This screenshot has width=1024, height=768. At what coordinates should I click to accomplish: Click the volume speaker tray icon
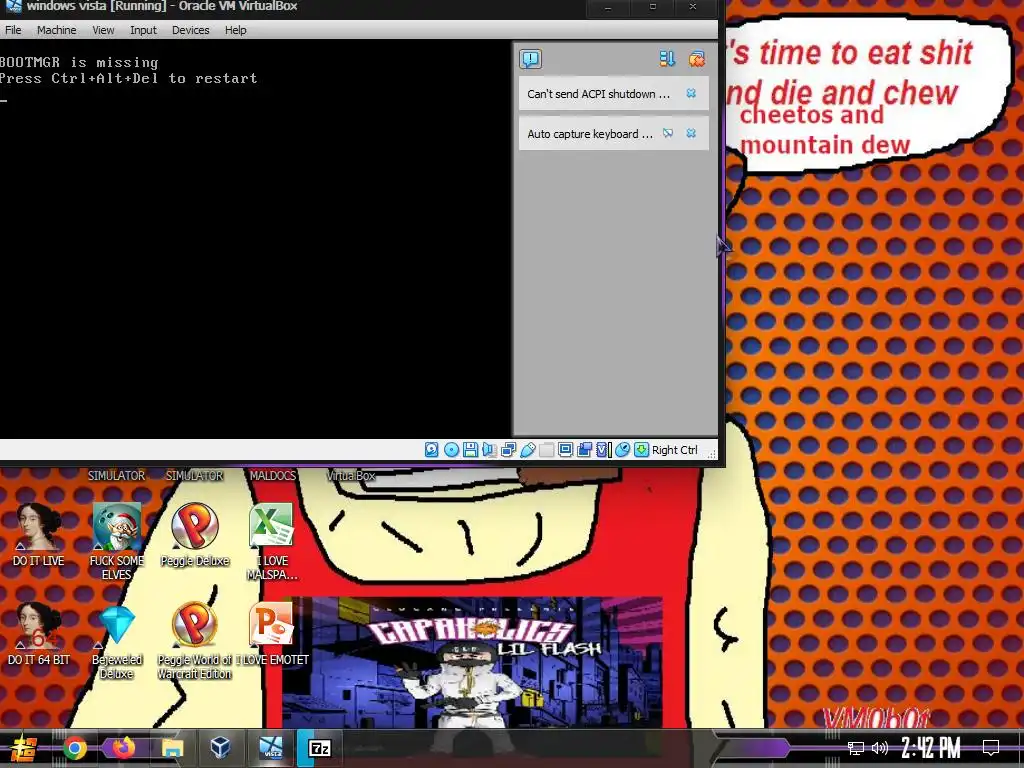coord(880,748)
